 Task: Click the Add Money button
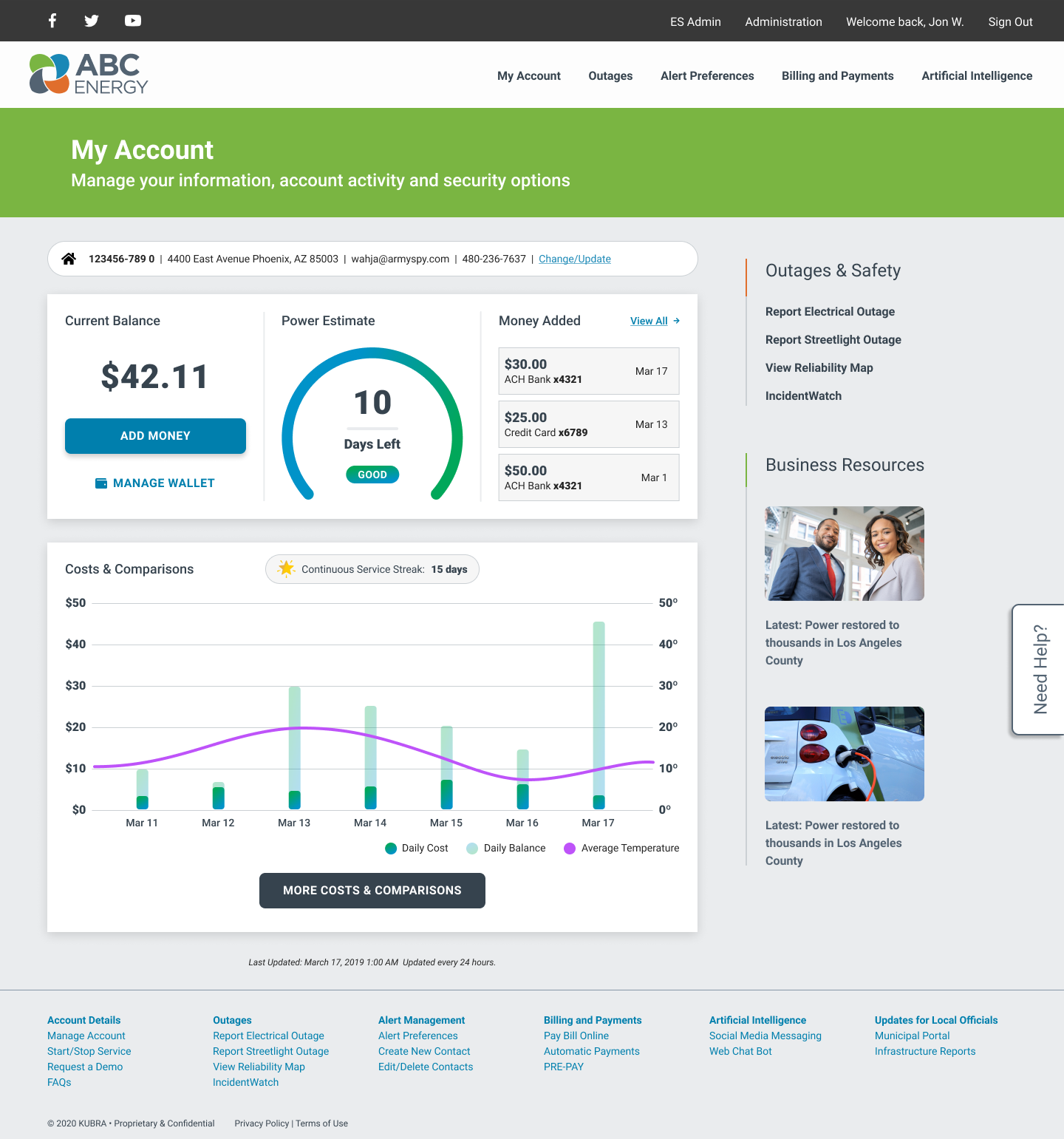coord(155,436)
